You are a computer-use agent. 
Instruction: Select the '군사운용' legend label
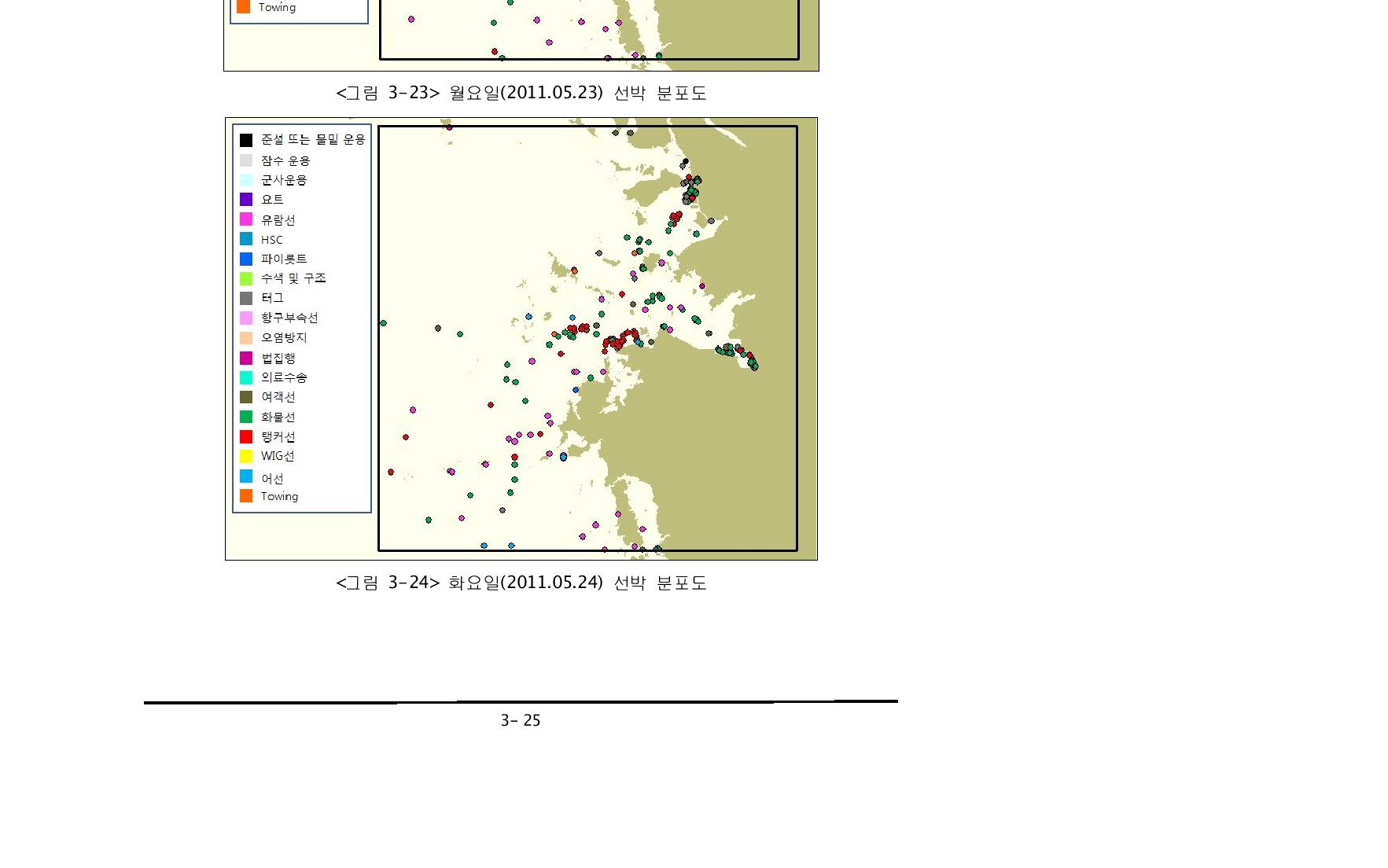pos(284,180)
